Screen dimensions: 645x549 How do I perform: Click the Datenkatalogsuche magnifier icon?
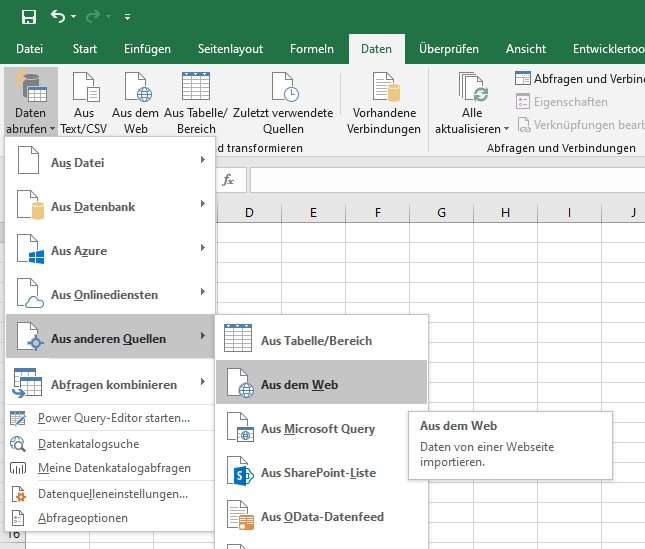tap(18, 444)
